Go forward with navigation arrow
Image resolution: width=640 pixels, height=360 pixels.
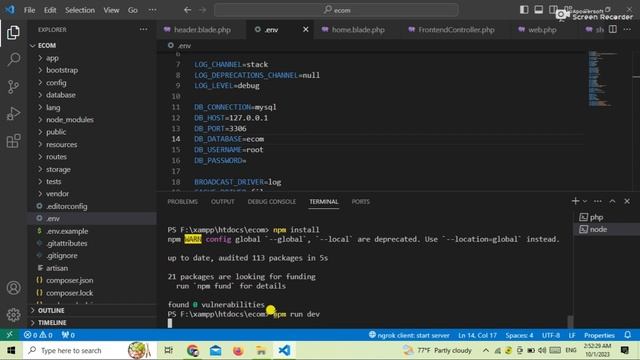pos(203,10)
